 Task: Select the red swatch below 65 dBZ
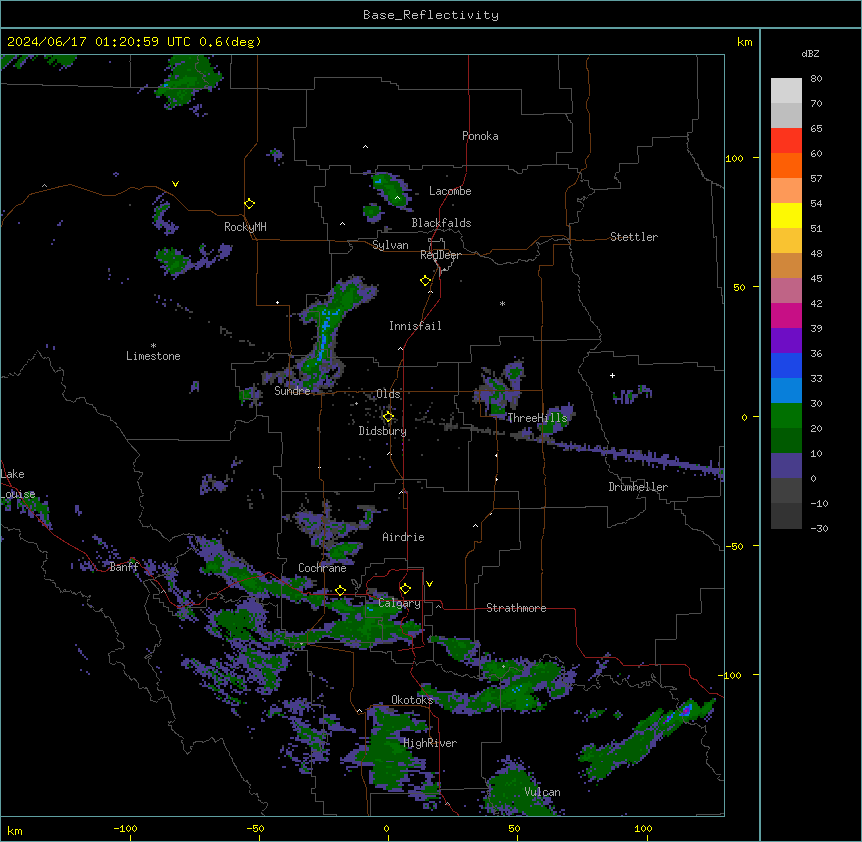coord(786,141)
